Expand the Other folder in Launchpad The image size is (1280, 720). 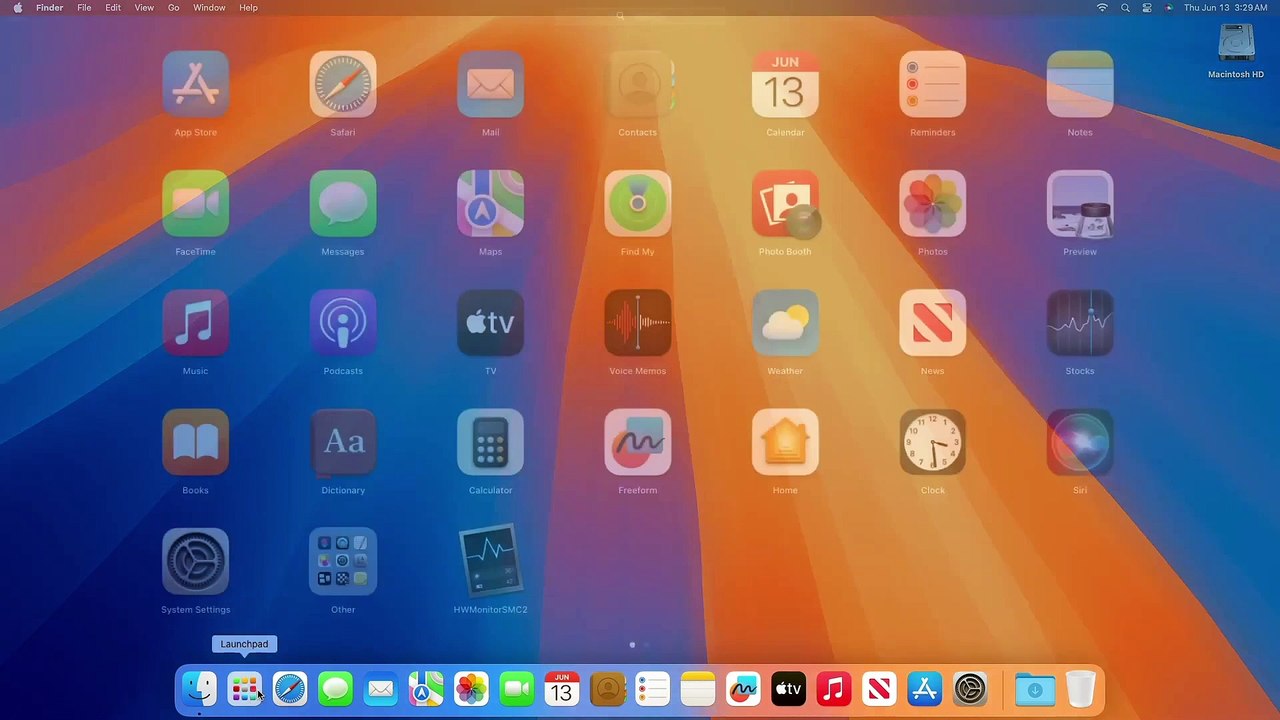point(343,561)
